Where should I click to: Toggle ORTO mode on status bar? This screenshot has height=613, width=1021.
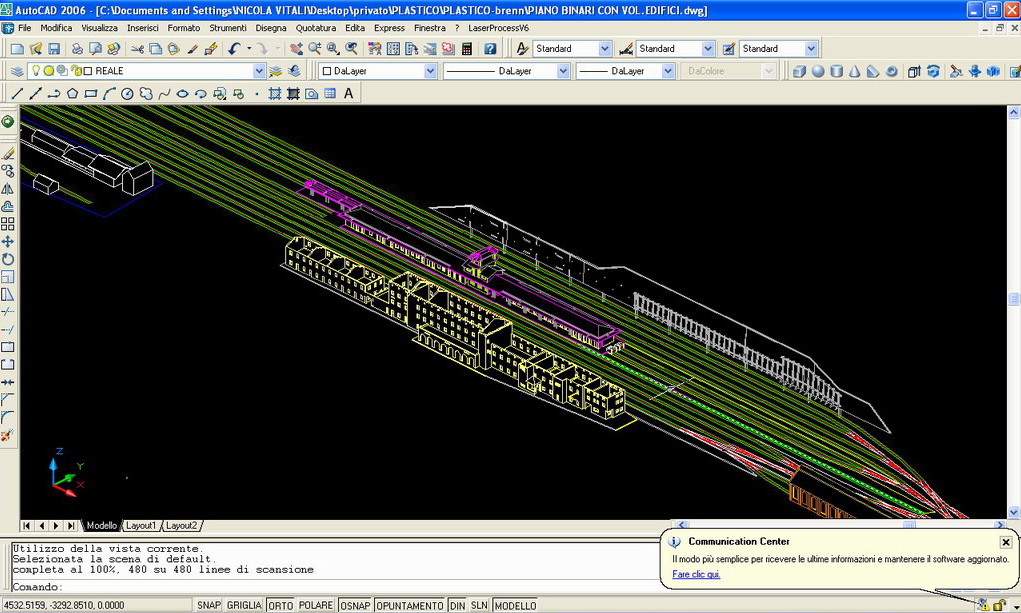pos(280,605)
